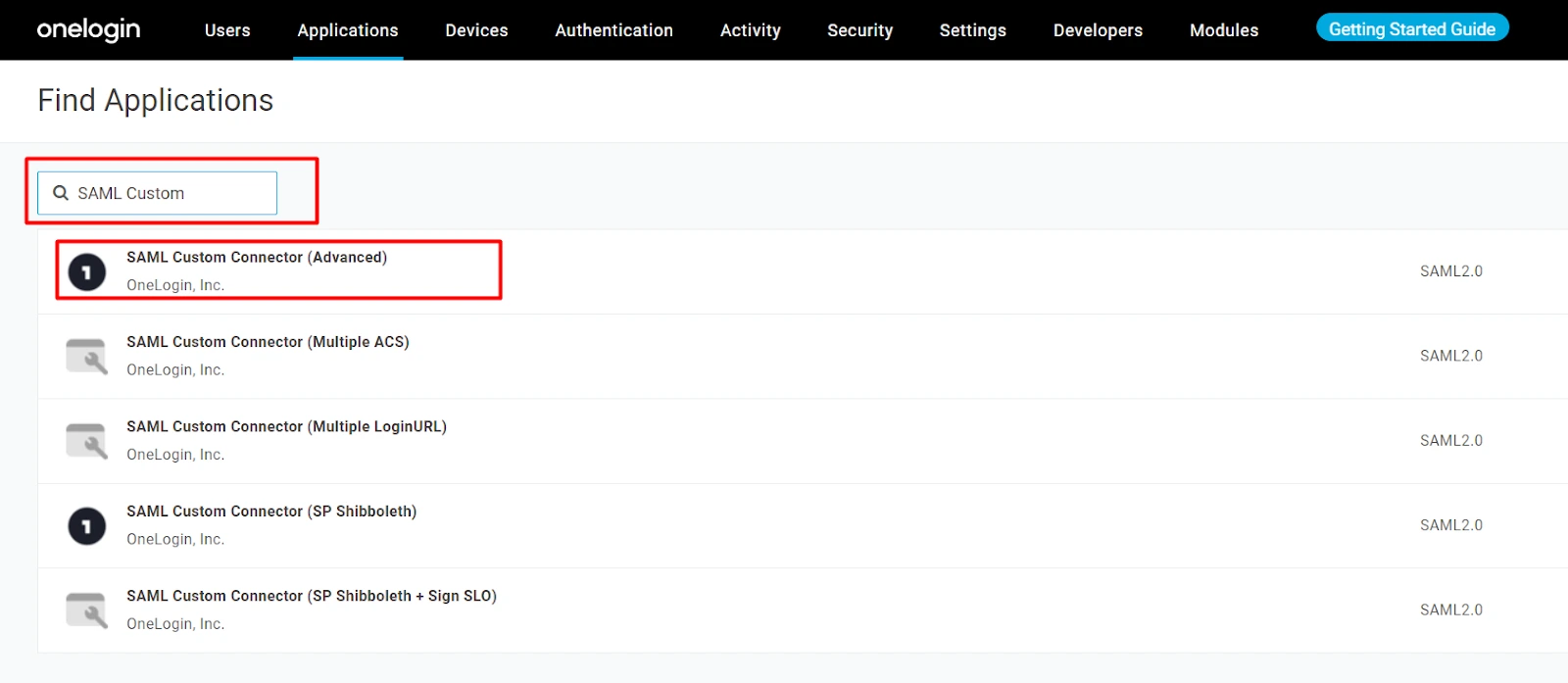Screen dimensions: 1568x683
Task: Select SAML Custom Connector (Multiple LoginURL)
Action: (x=286, y=426)
